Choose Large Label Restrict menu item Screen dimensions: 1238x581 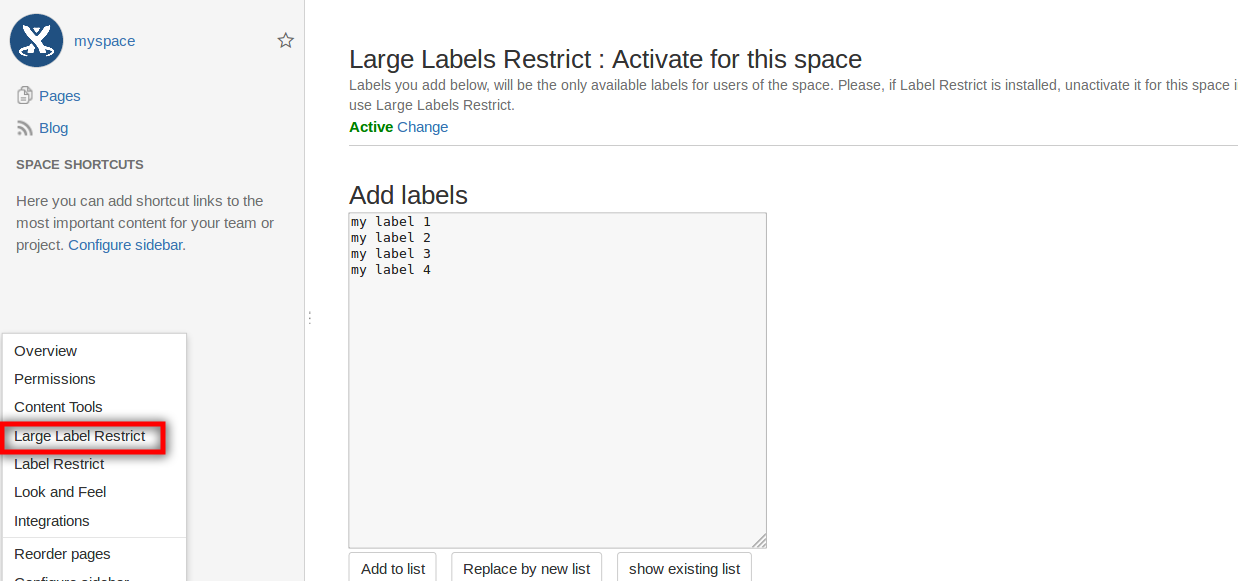(80, 436)
